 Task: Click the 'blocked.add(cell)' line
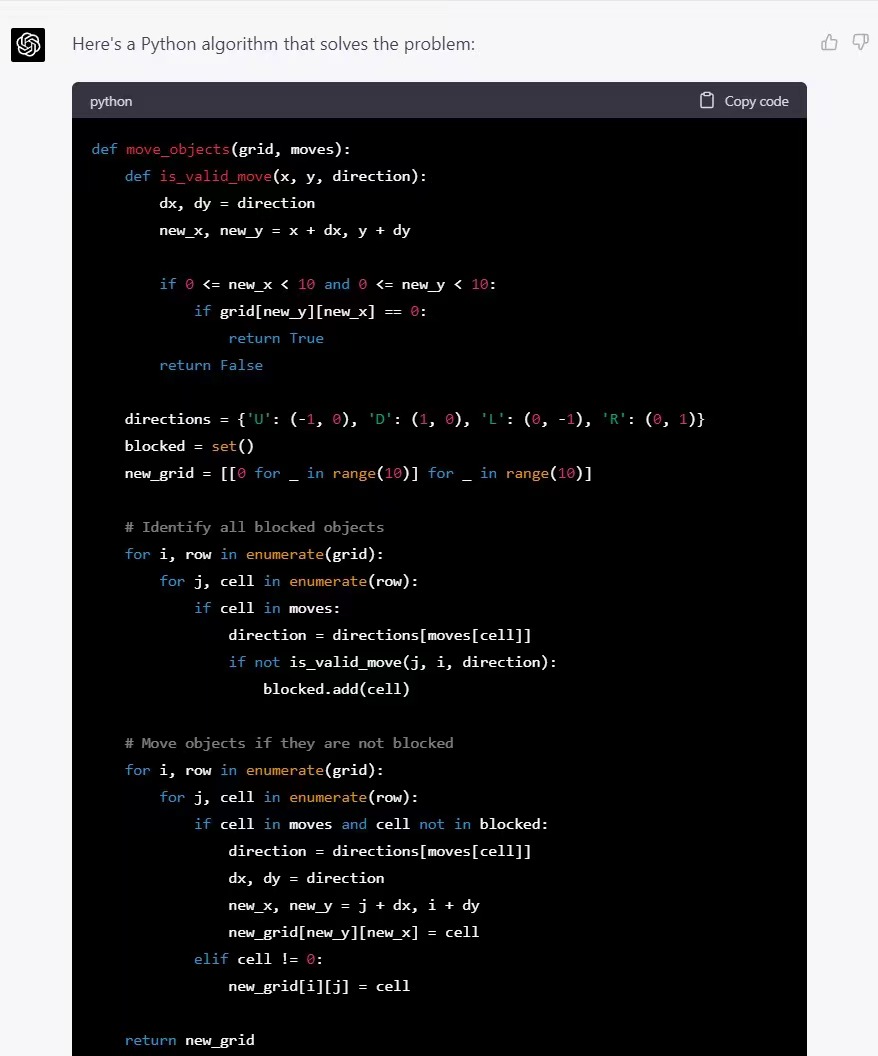(336, 689)
